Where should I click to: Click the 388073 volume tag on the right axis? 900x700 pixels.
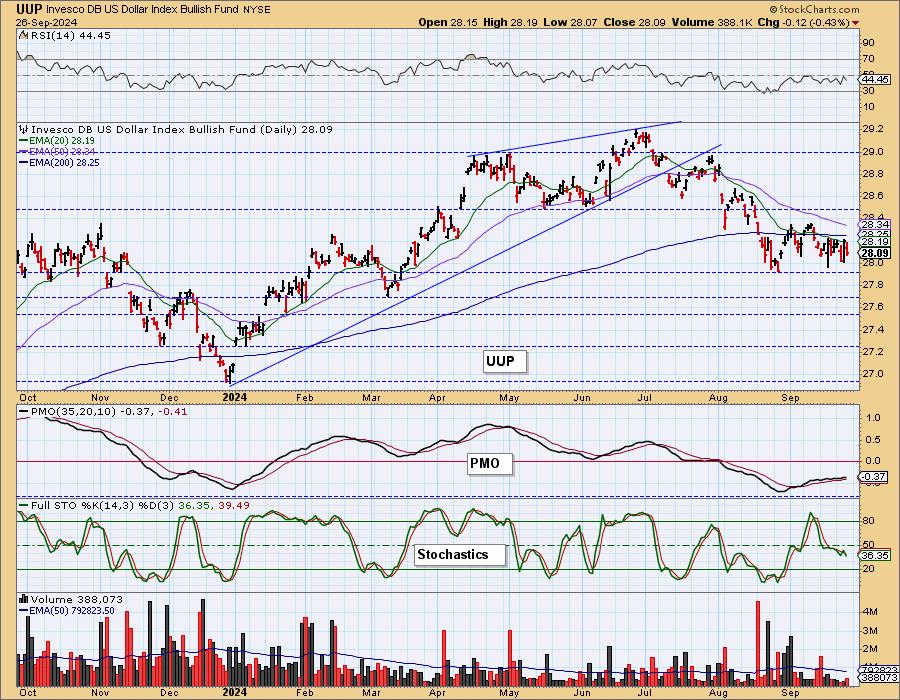(879, 678)
